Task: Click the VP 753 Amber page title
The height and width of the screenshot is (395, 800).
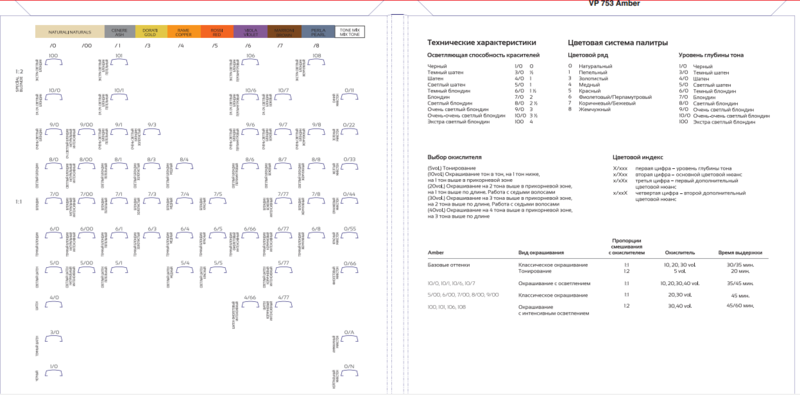Action: coord(614,4)
